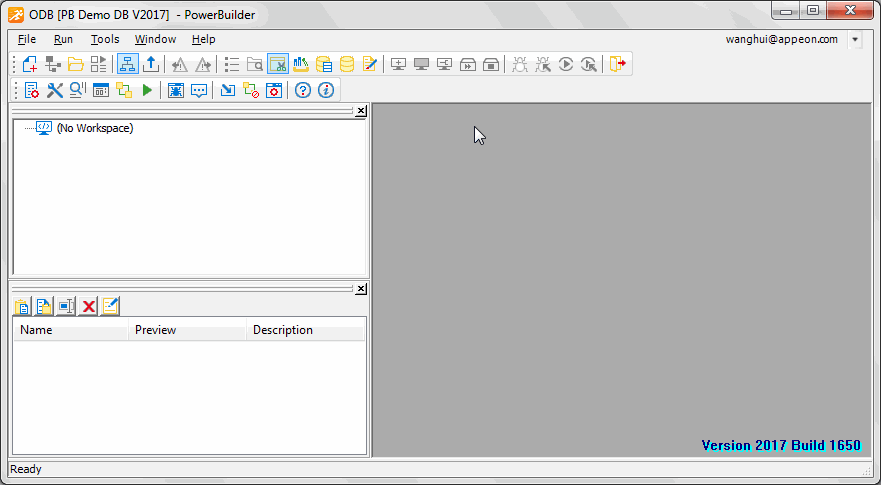Viewport: 881px width, 485px height.
Task: Close the system tree panel
Action: [361, 111]
